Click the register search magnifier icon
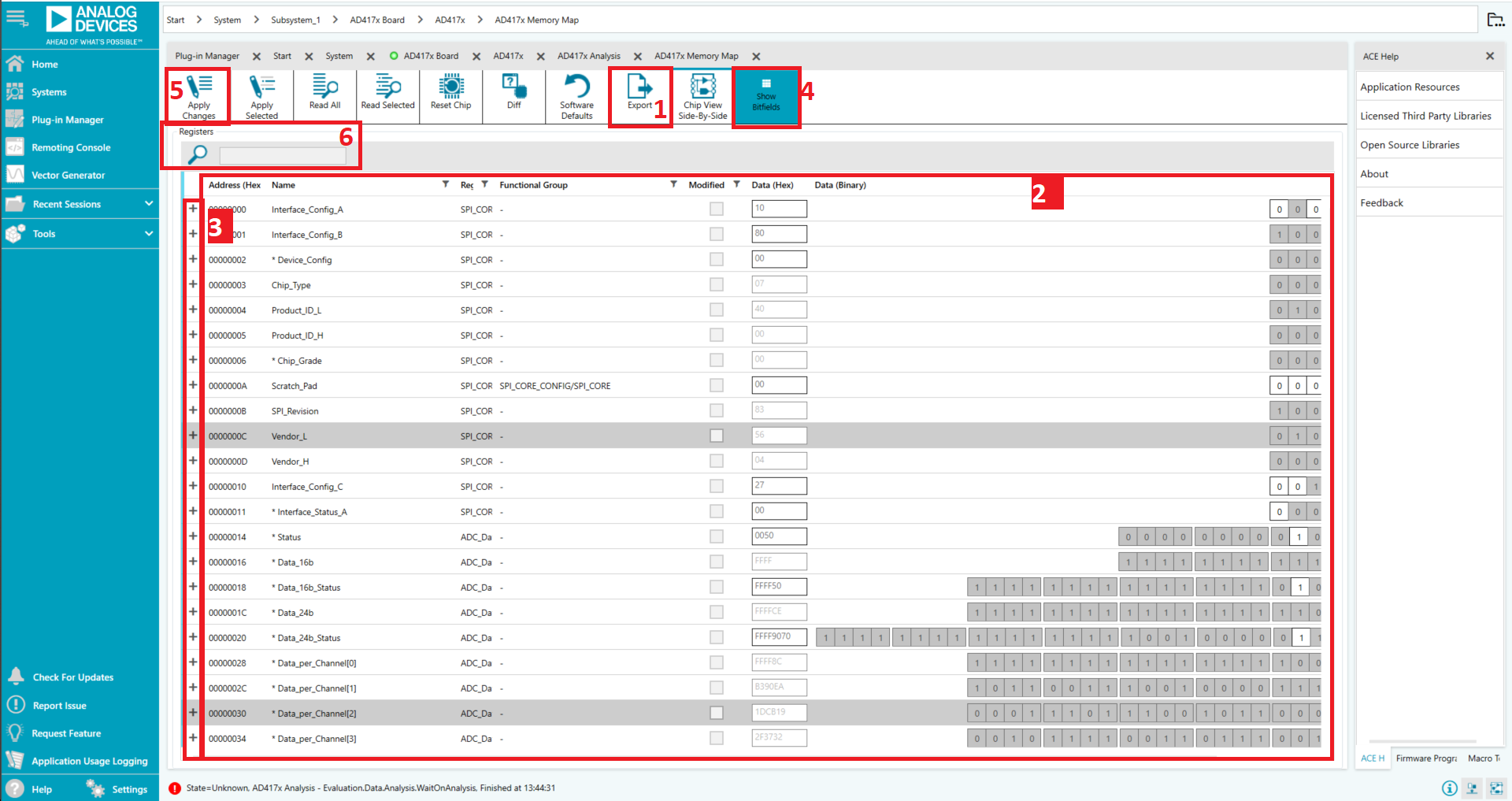1512x801 pixels. click(x=197, y=154)
